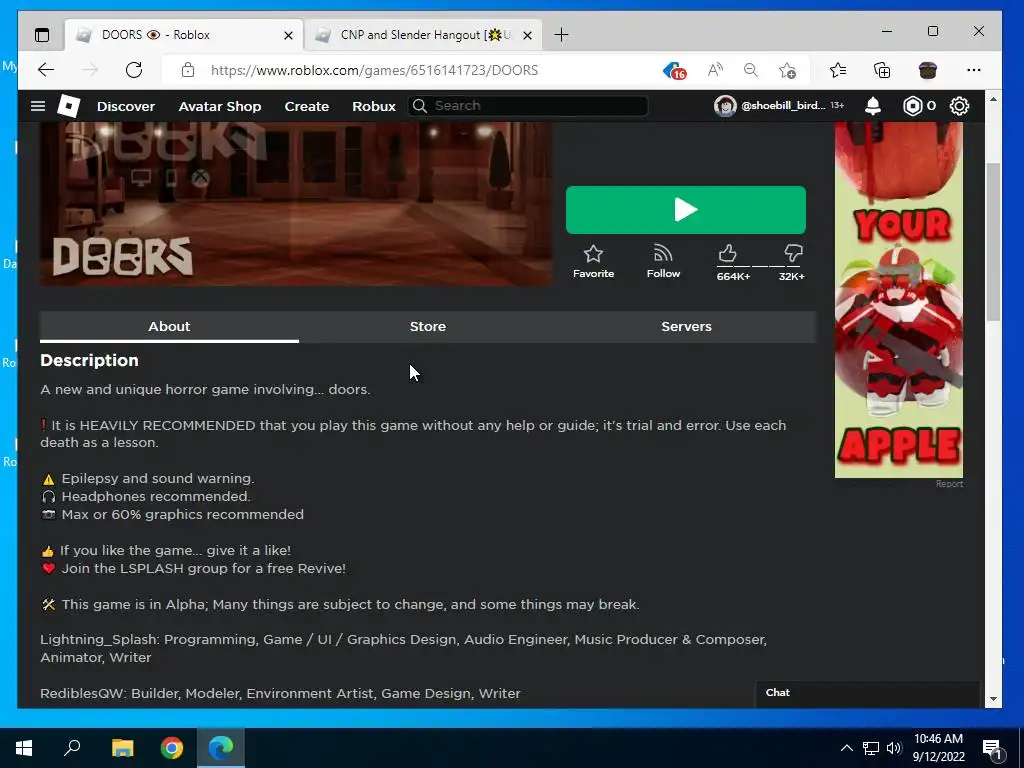Viewport: 1024px width, 768px height.
Task: Reload the current page
Action: (x=134, y=70)
